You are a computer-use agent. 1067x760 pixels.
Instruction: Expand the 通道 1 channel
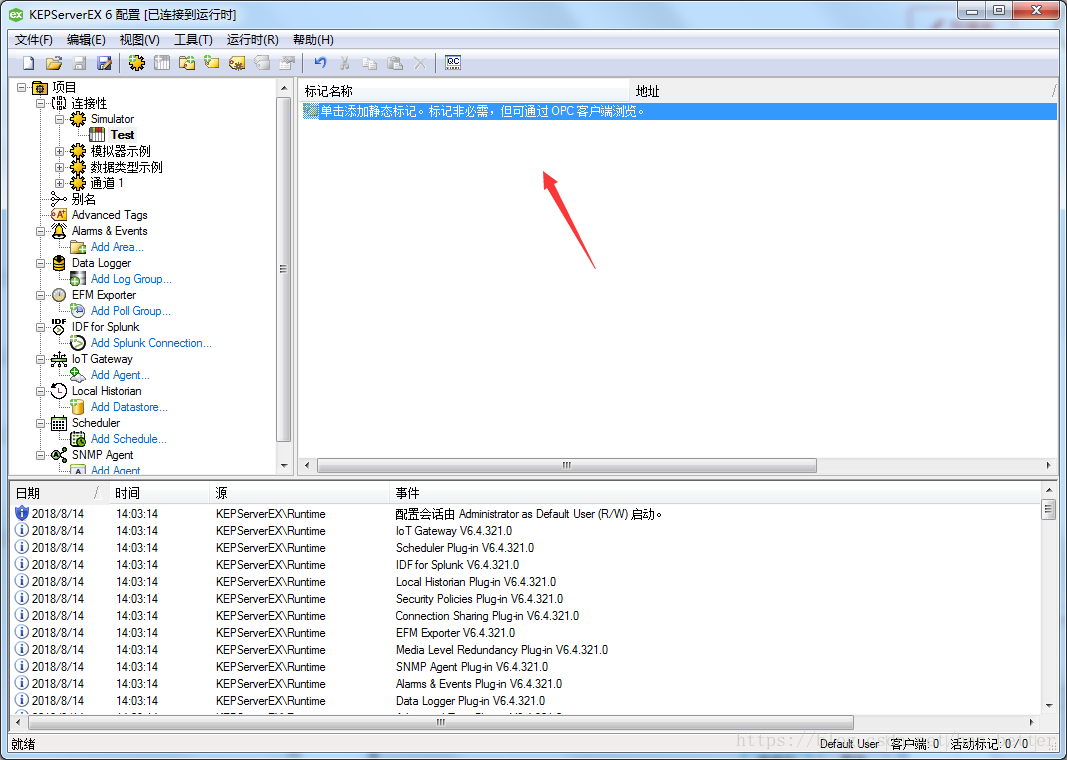click(59, 183)
